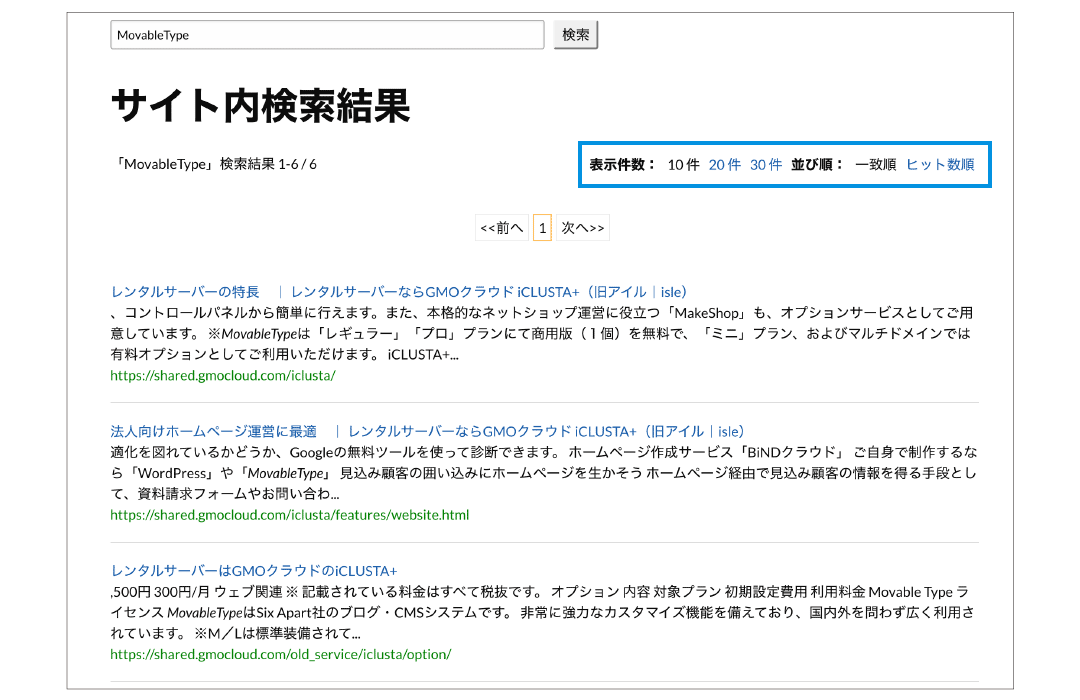This screenshot has width=1080, height=700.
Task: Click the 並び順： label
Action: pyautogui.click(x=818, y=165)
